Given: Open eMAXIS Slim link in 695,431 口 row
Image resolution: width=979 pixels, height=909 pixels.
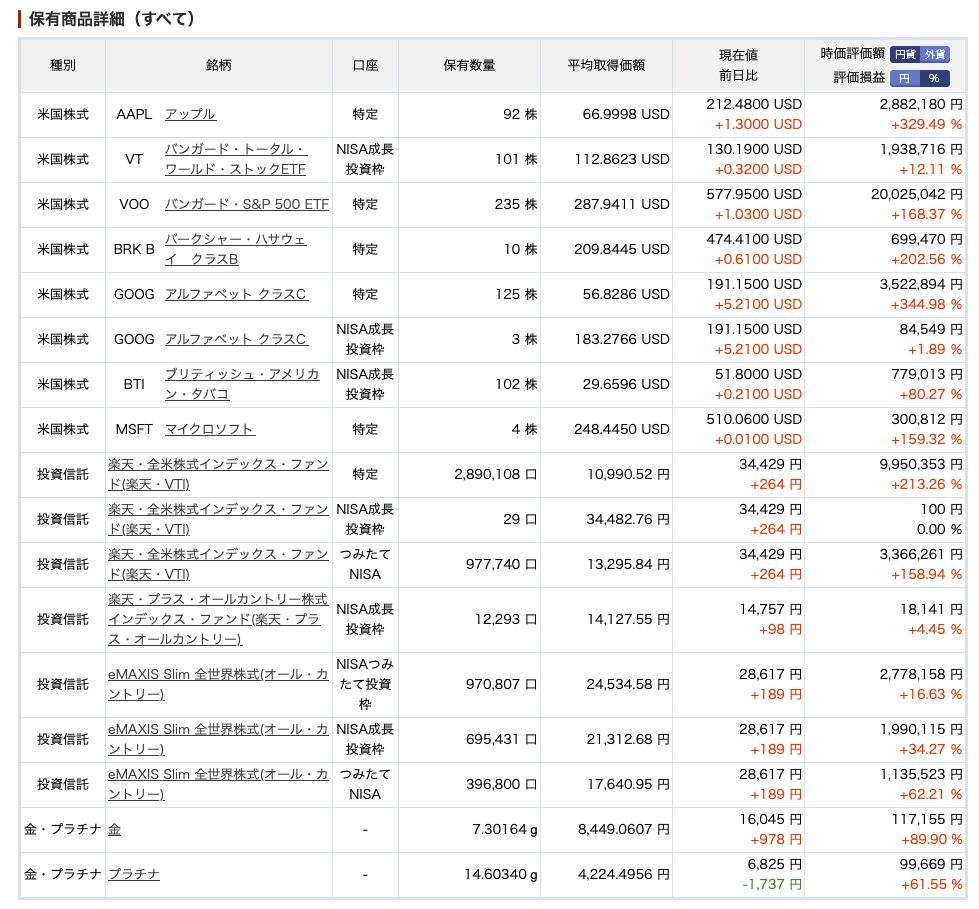Looking at the screenshot, I should point(218,739).
